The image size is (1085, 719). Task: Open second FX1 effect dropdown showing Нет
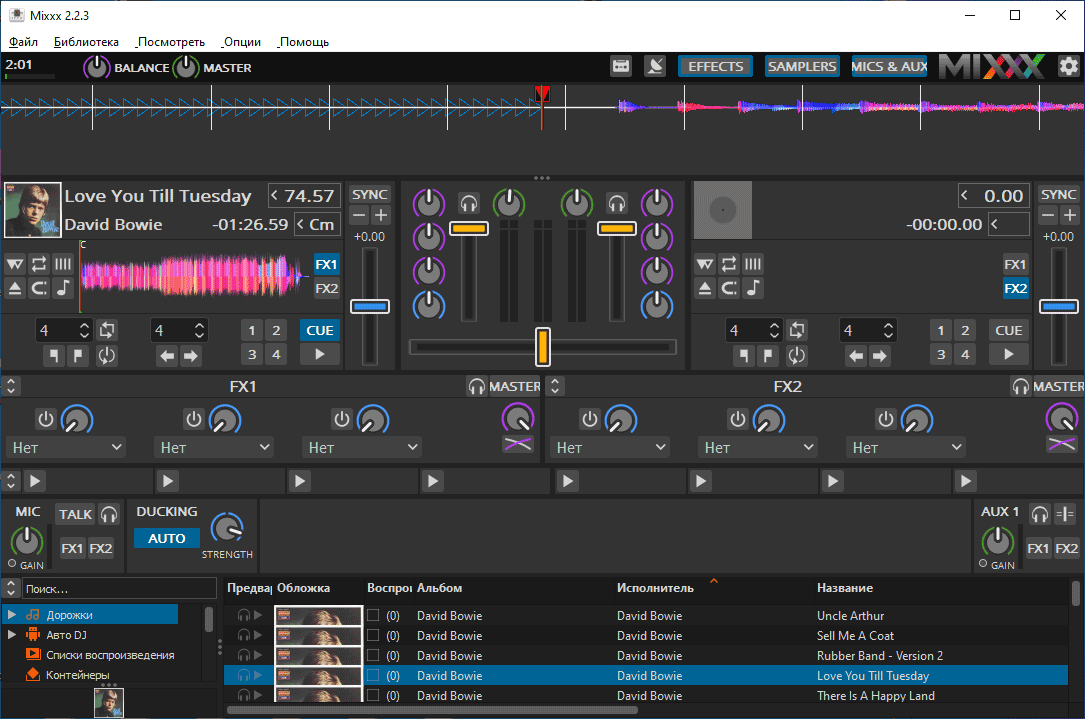point(215,448)
